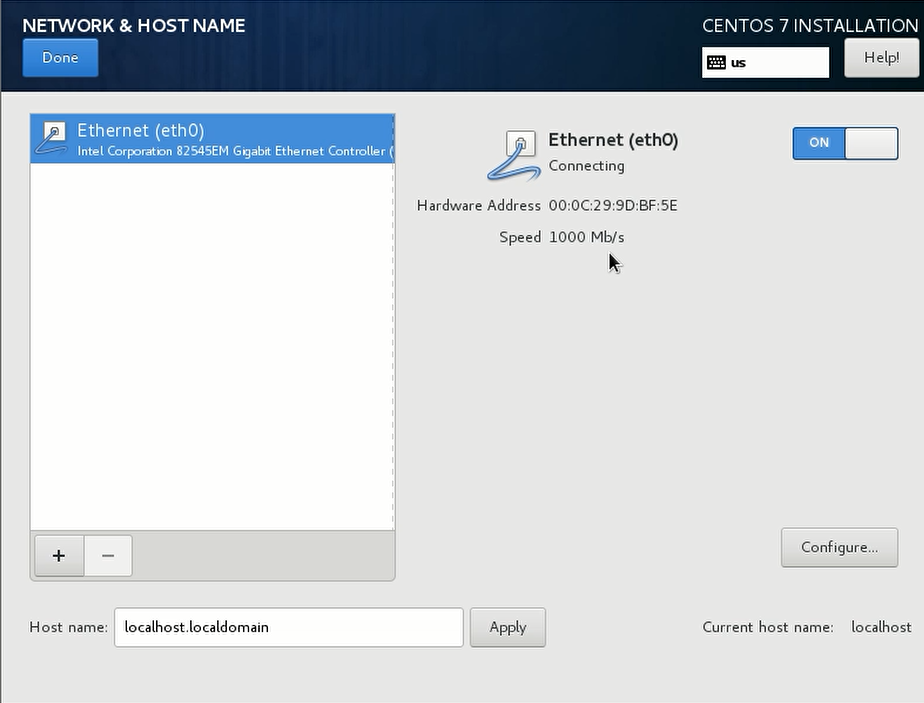
Task: Click the keyboard layout icon
Action: pos(716,62)
